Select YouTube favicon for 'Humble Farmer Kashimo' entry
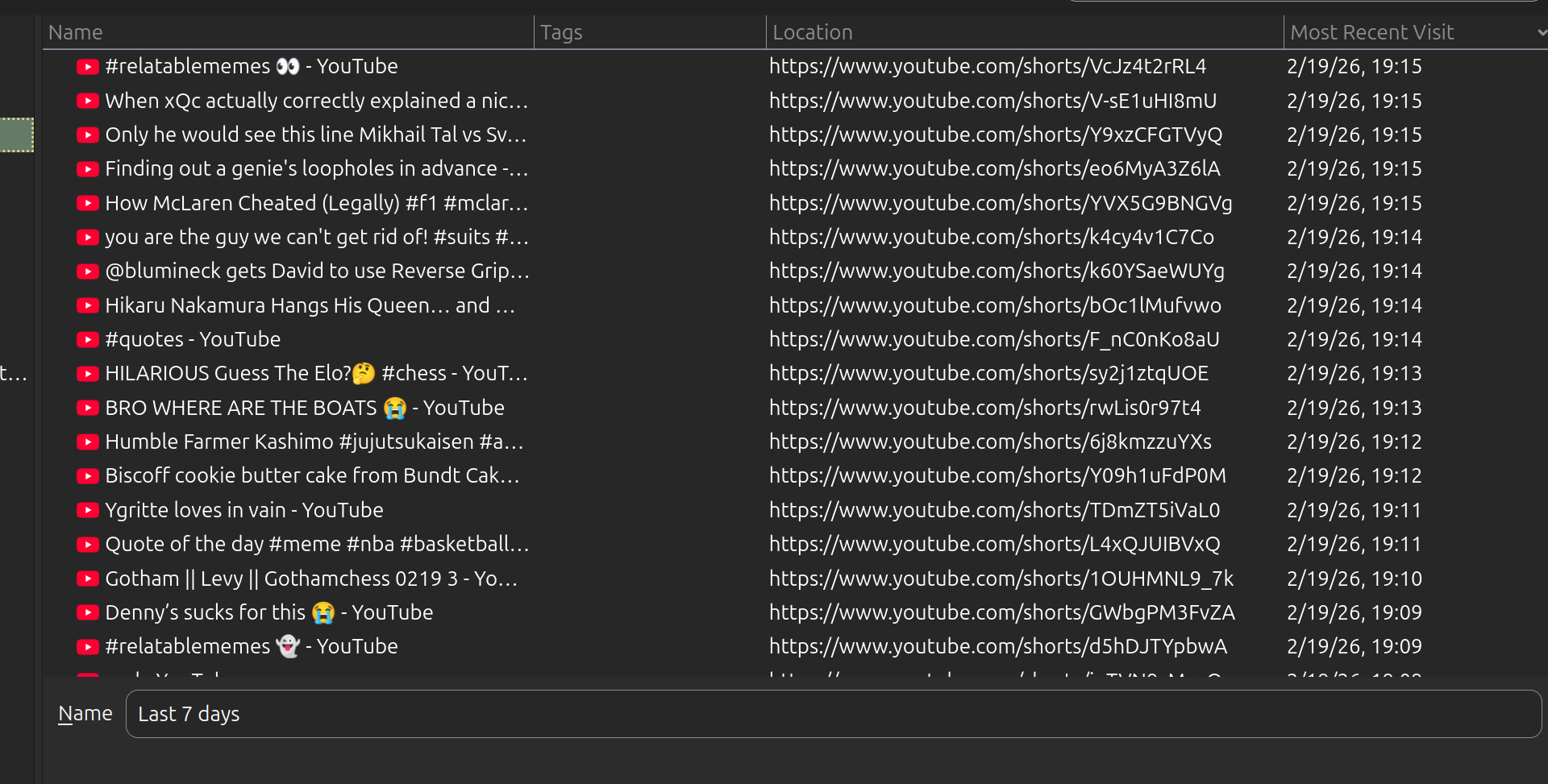The width and height of the screenshot is (1548, 784). point(88,442)
